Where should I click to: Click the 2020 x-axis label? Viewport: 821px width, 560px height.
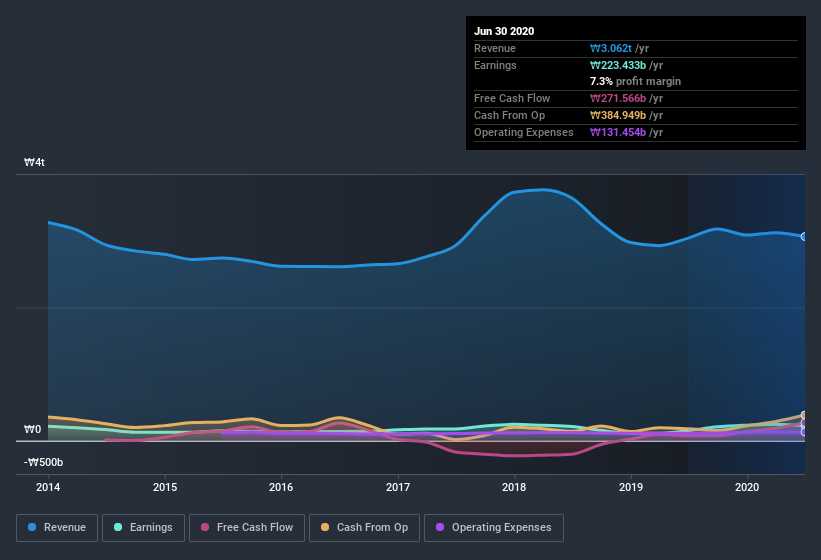747,487
